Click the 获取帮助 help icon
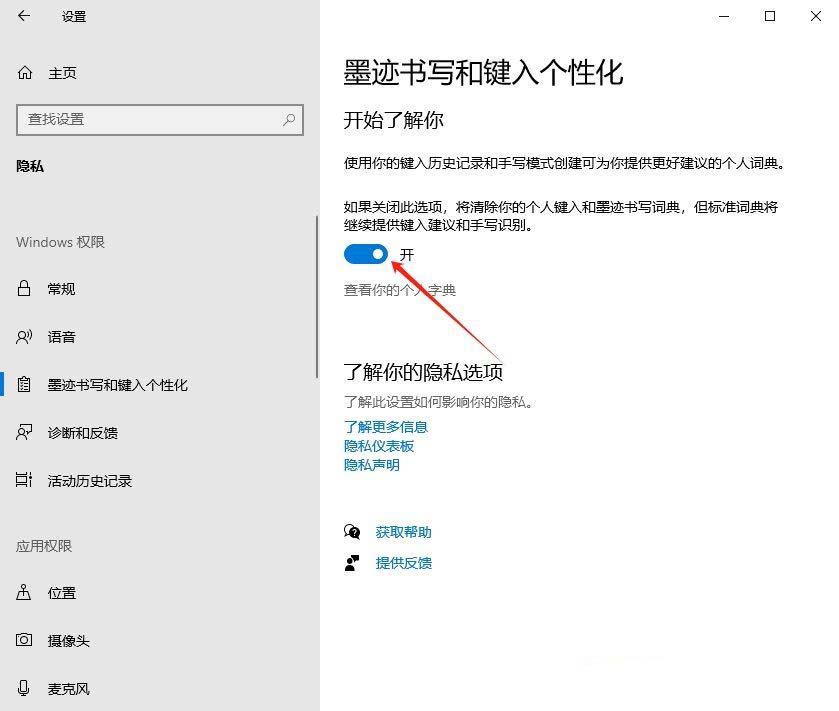Screen dimensions: 839x711 pyautogui.click(x=350, y=532)
